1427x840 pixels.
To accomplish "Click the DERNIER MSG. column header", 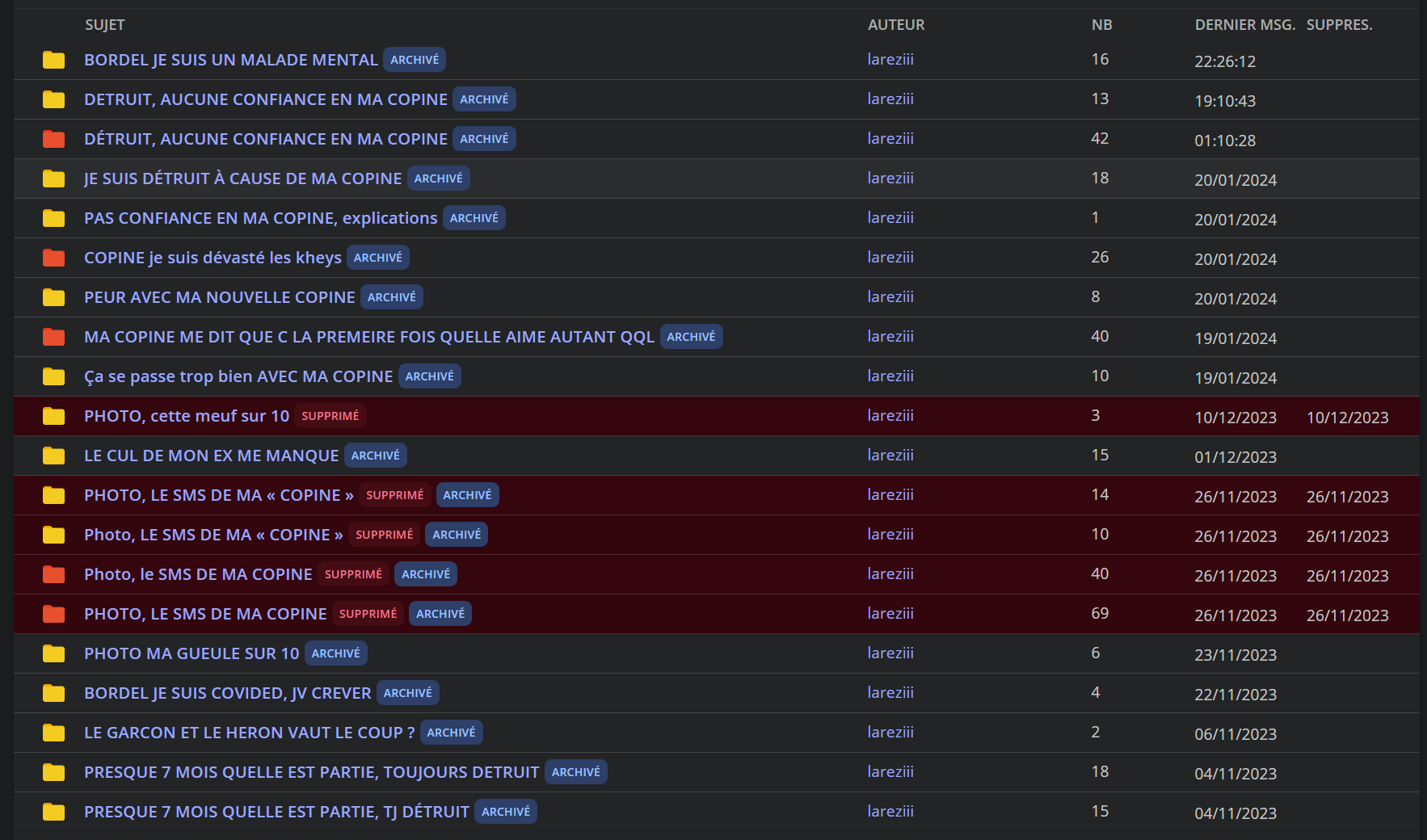I will [1244, 25].
